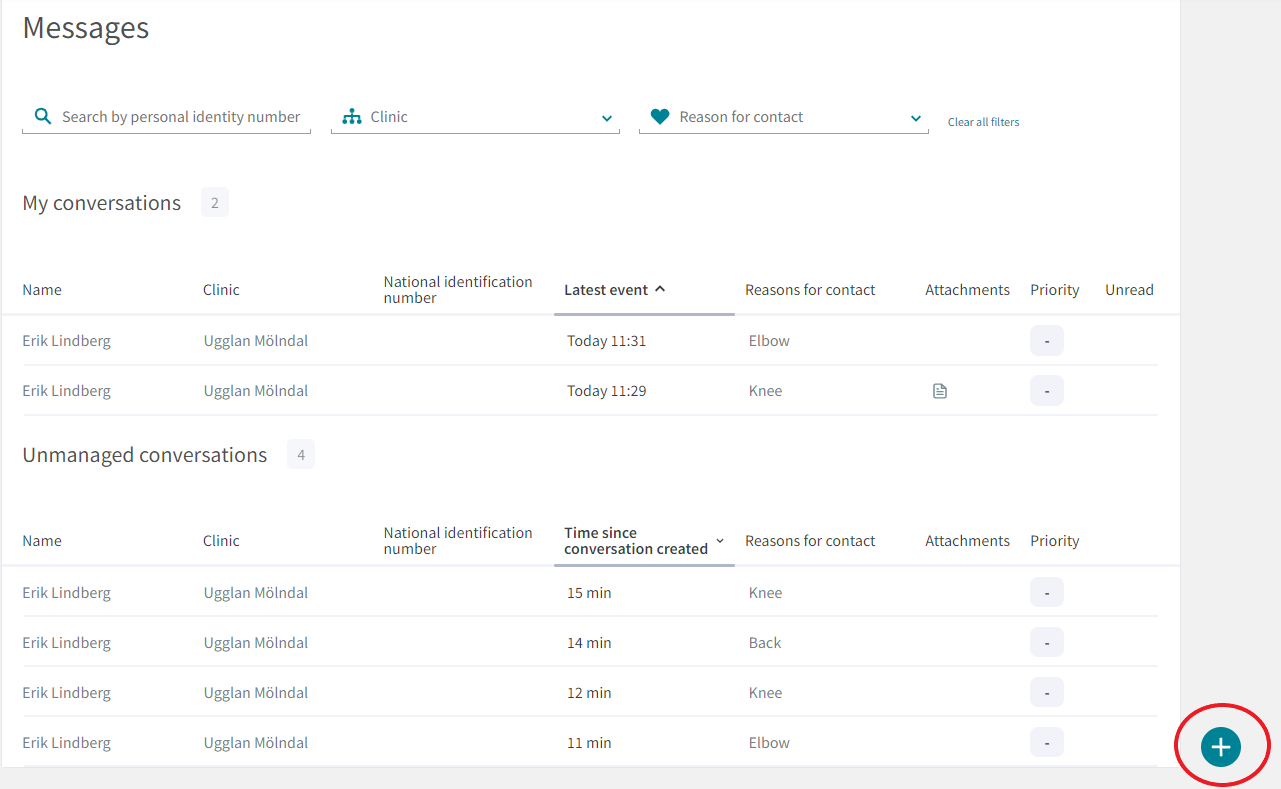Click priority badge in 14 min row

click(x=1047, y=643)
